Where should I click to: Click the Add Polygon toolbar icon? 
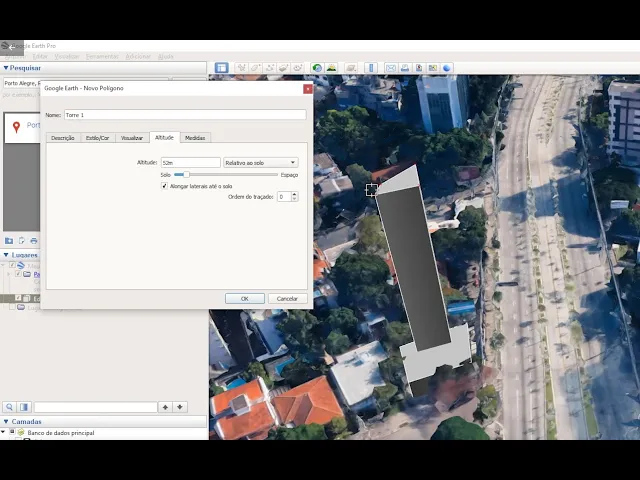pos(256,68)
